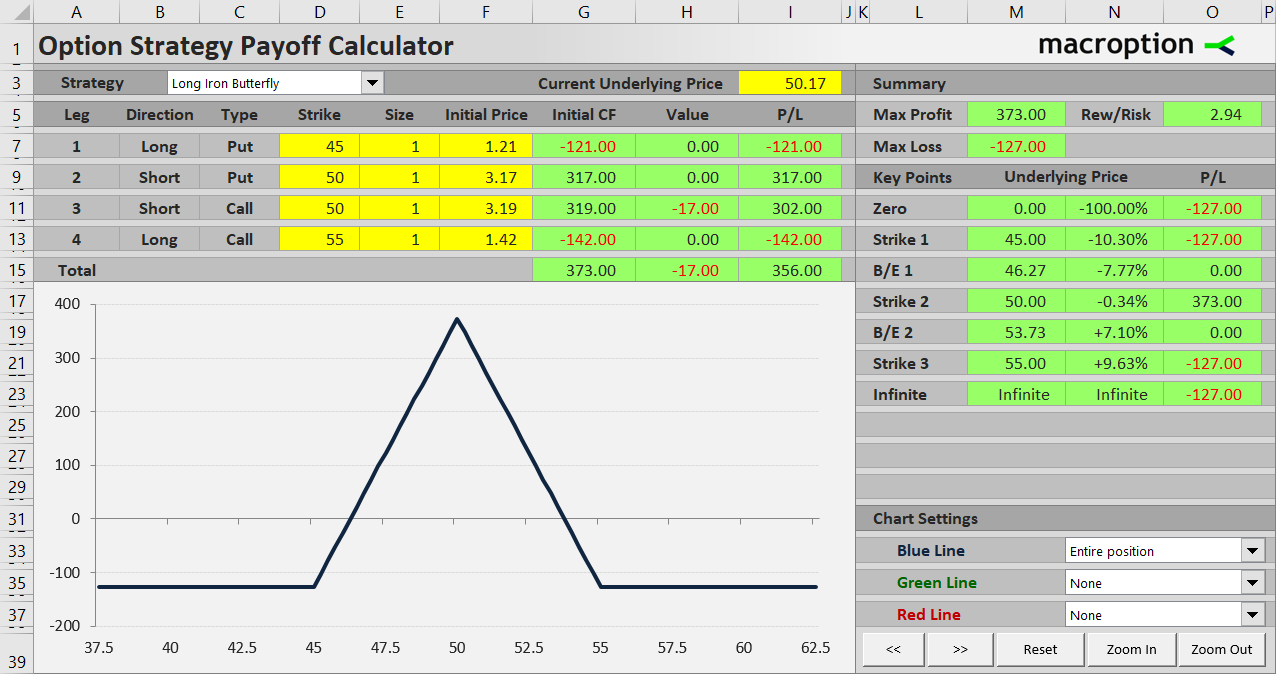Click the Max Profit value 373.00
The width and height of the screenshot is (1276, 674).
tap(1016, 114)
